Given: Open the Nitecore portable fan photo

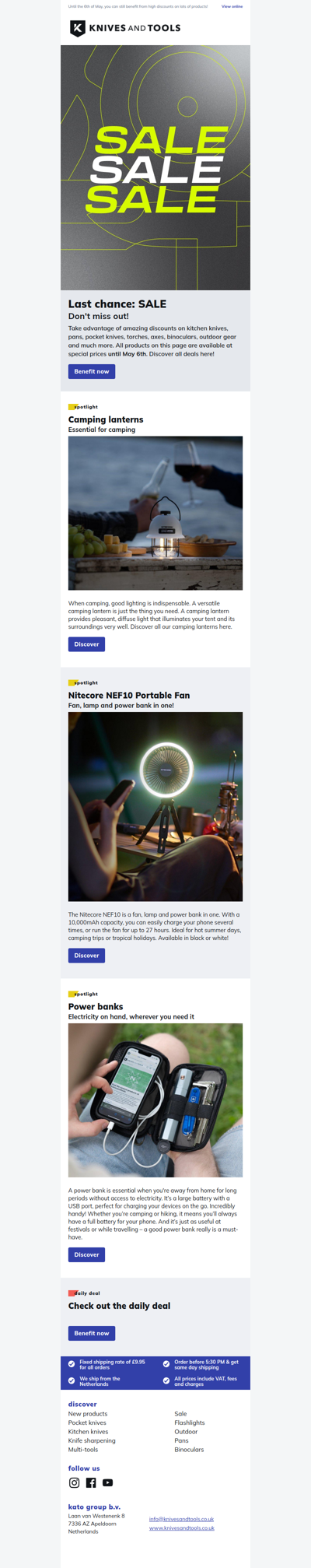Looking at the screenshot, I should (155, 807).
